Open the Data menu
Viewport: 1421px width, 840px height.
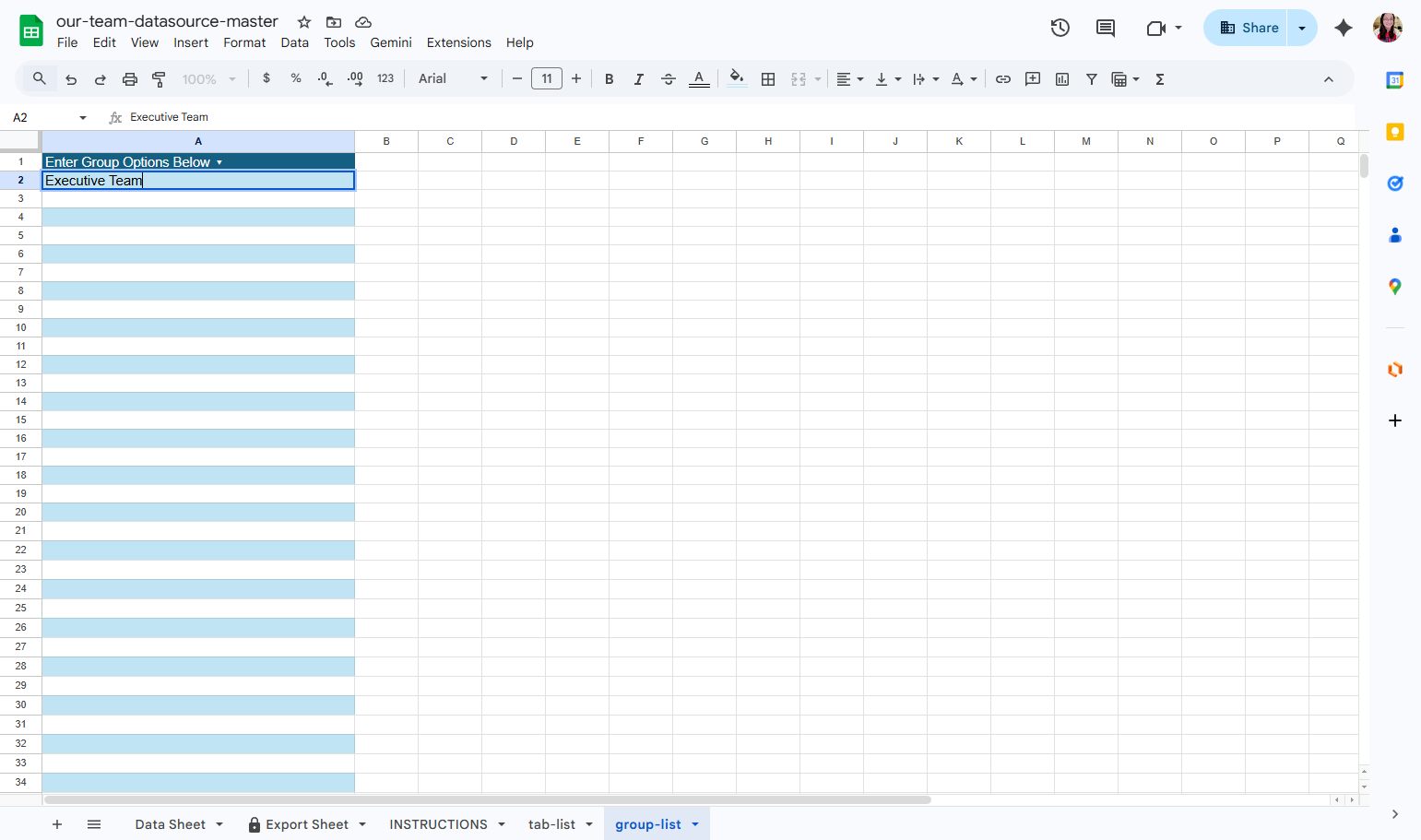coord(295,42)
